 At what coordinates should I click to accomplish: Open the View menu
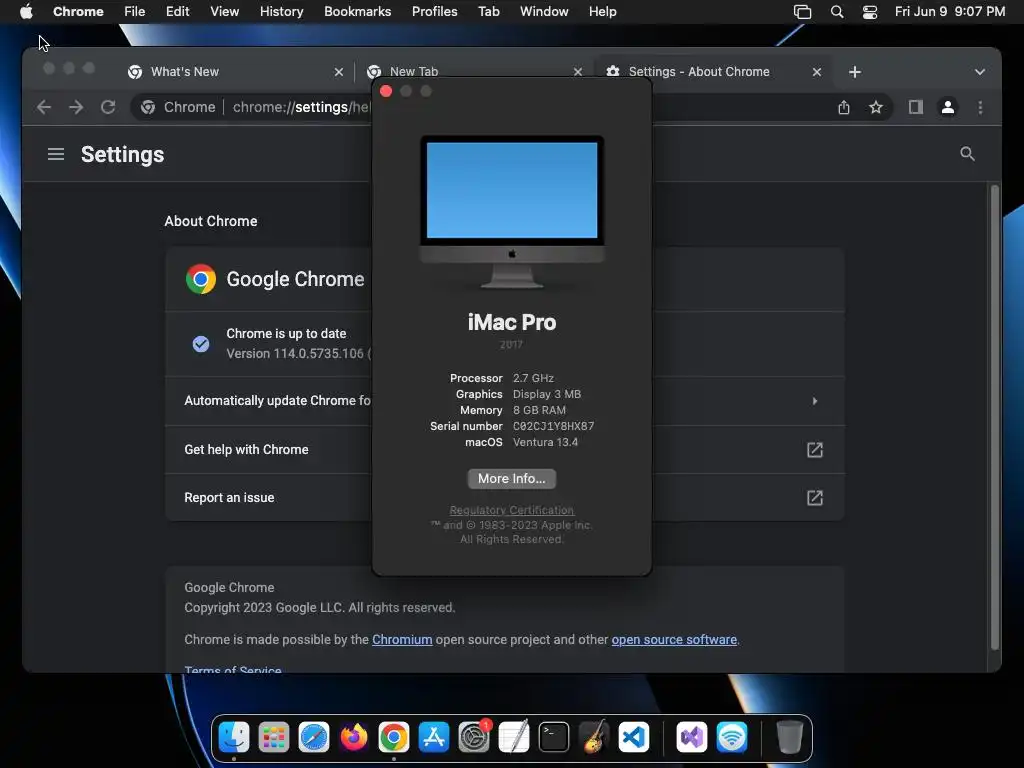[224, 12]
